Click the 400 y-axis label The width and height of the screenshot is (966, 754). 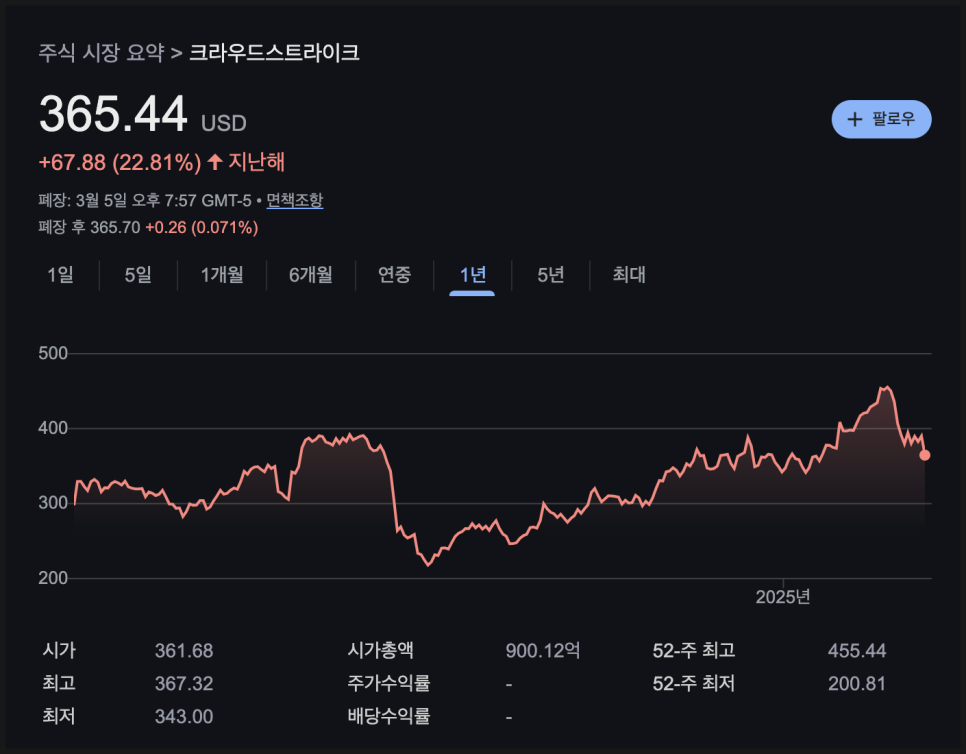point(53,429)
